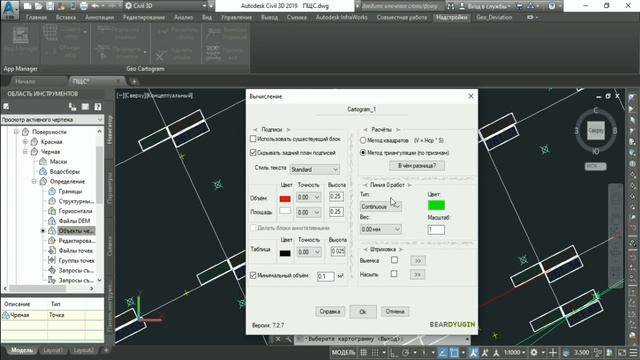Toggle the snap mode icon in status bar
Image resolution: width=640 pixels, height=360 pixels.
[375, 352]
